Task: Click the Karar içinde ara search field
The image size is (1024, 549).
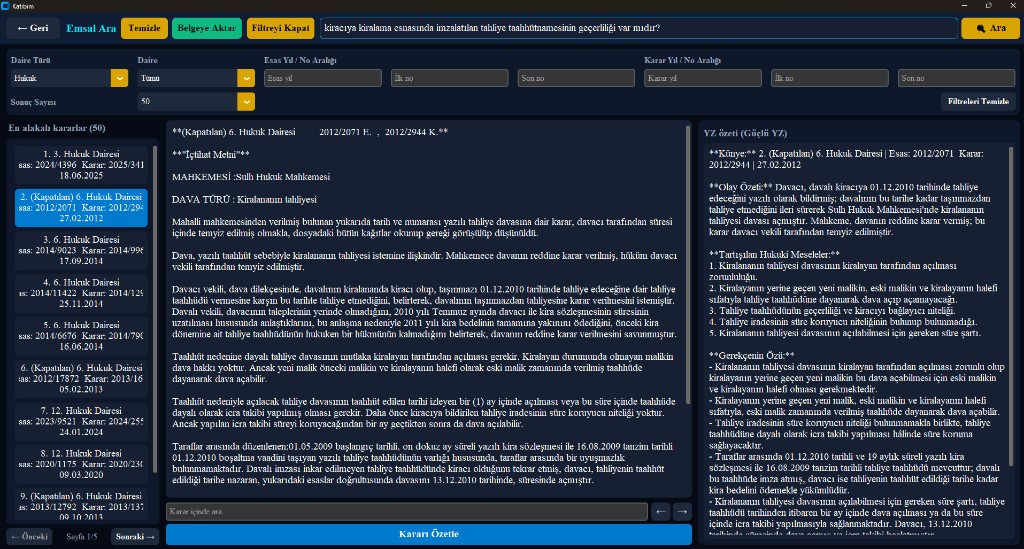Action: pyautogui.click(x=407, y=511)
